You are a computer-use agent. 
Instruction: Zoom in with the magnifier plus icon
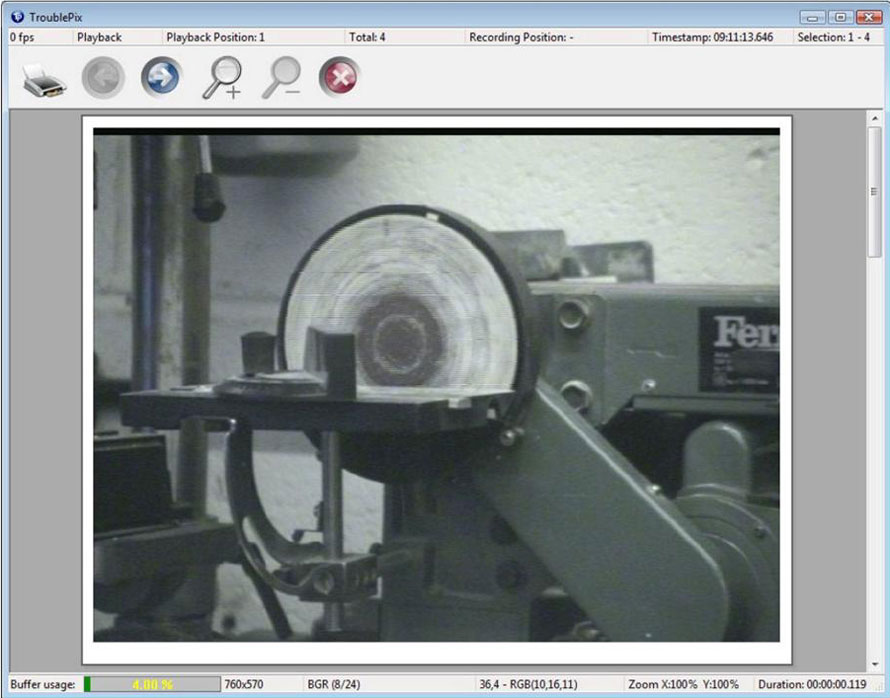[x=222, y=78]
